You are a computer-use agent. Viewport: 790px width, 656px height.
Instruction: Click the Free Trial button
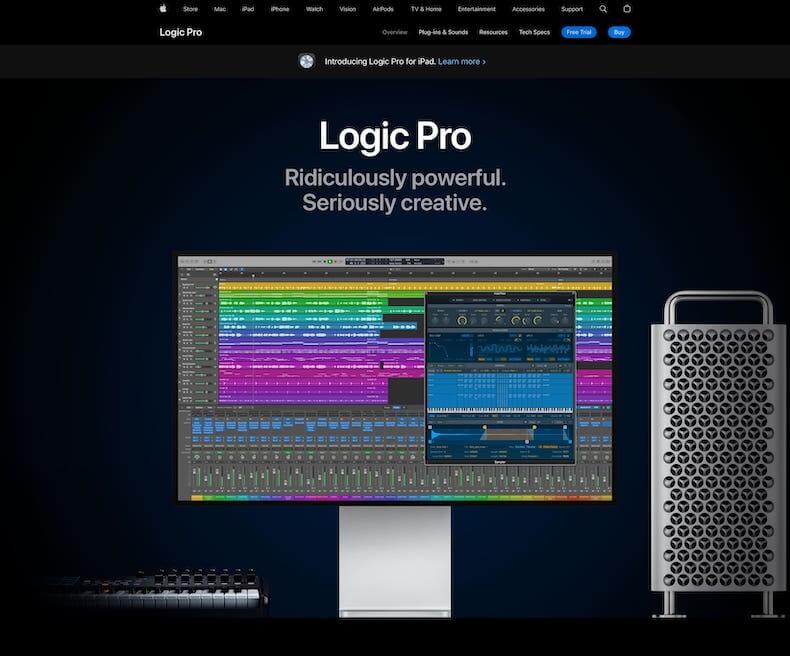point(579,32)
